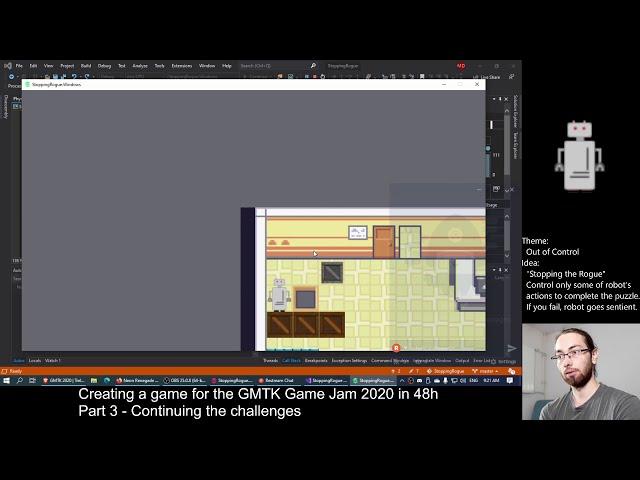Screen dimensions: 640x480
Task: Open the Exception Settings tab
Action: pos(349,360)
